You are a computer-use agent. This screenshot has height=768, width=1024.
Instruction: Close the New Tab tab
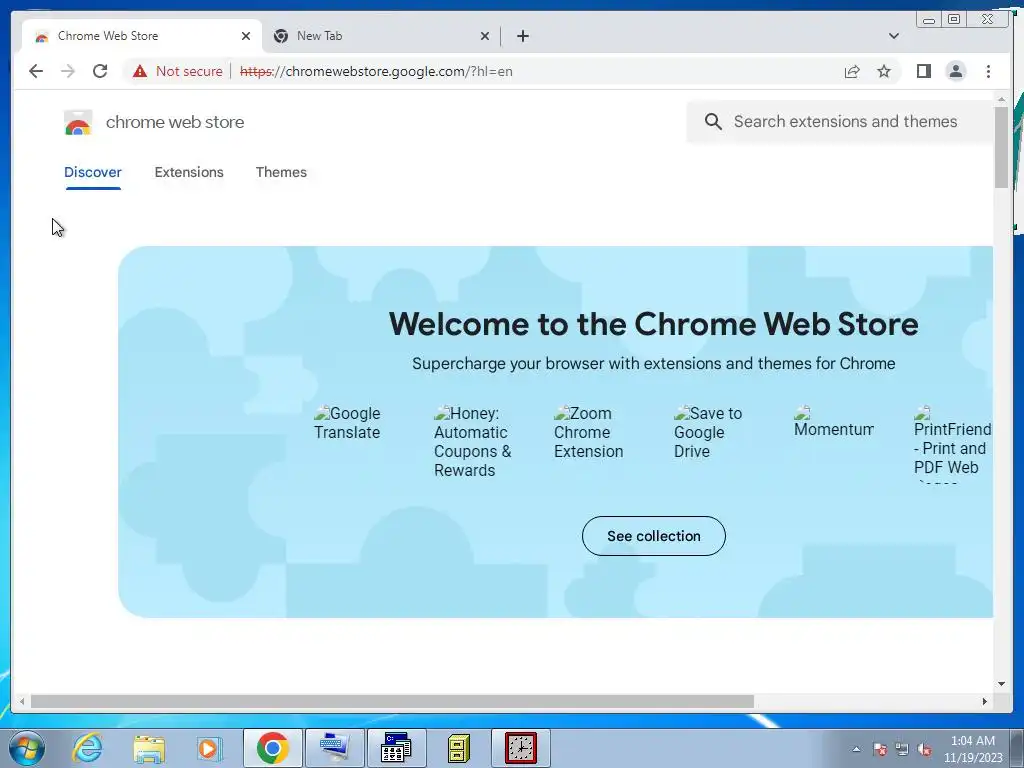click(485, 36)
